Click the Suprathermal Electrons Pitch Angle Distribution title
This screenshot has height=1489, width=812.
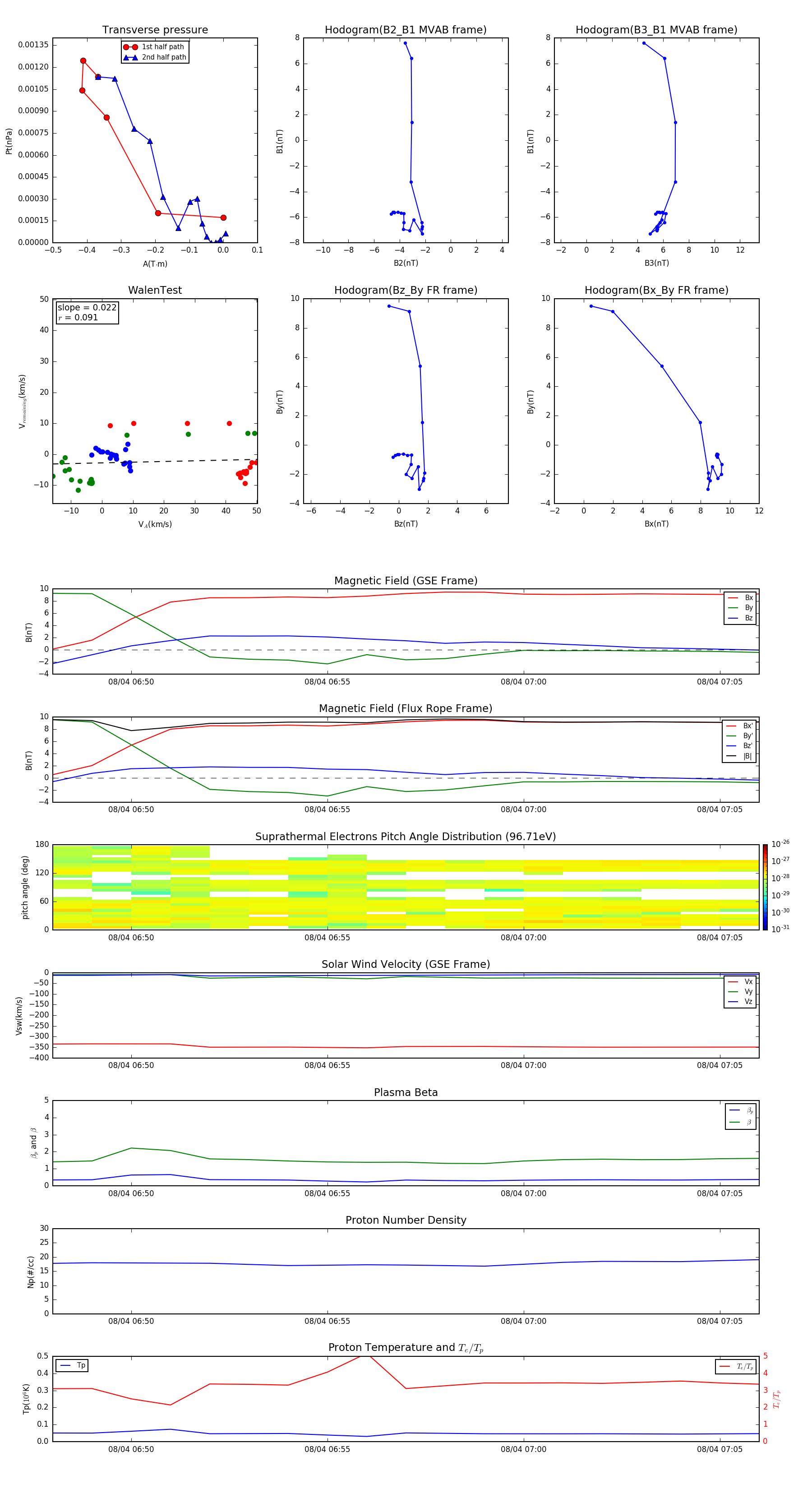click(x=406, y=837)
